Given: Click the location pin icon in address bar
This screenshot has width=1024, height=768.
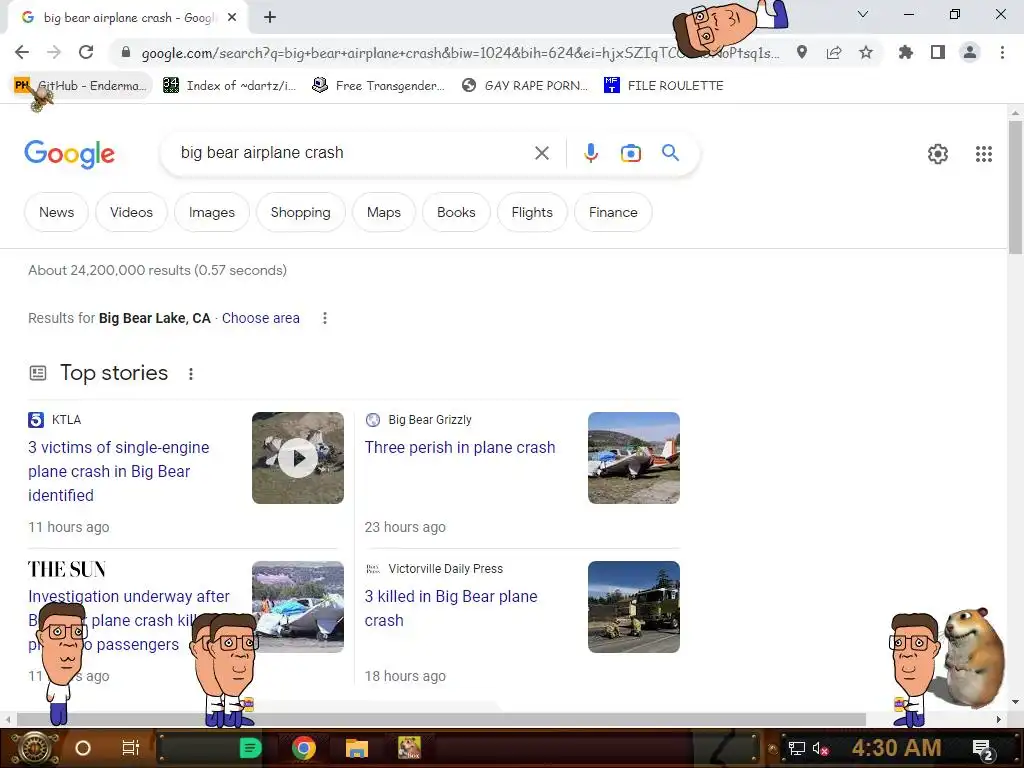Looking at the screenshot, I should (x=802, y=52).
